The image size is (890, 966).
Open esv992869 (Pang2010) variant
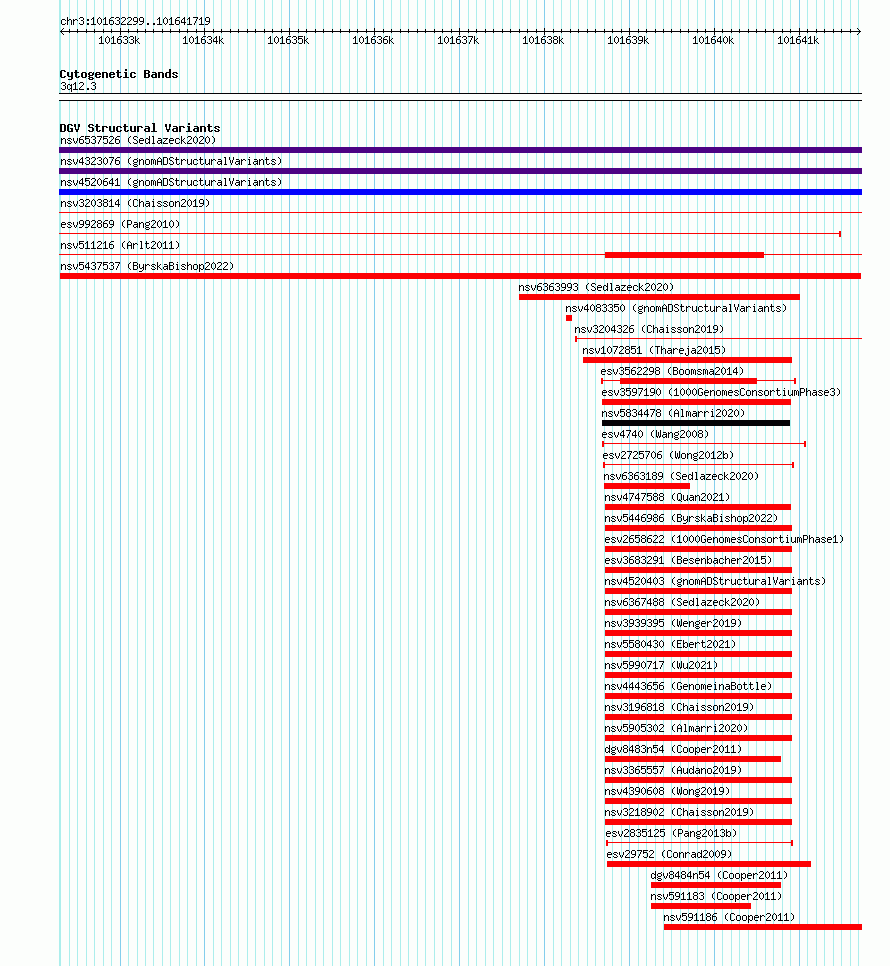click(120, 224)
